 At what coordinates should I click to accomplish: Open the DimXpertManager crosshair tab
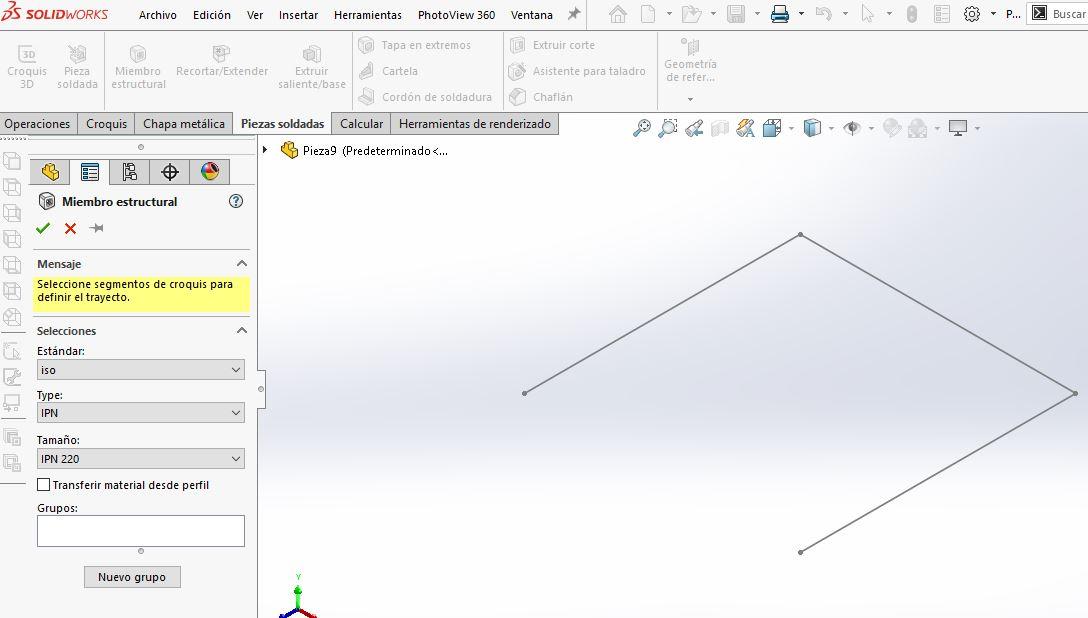170,172
